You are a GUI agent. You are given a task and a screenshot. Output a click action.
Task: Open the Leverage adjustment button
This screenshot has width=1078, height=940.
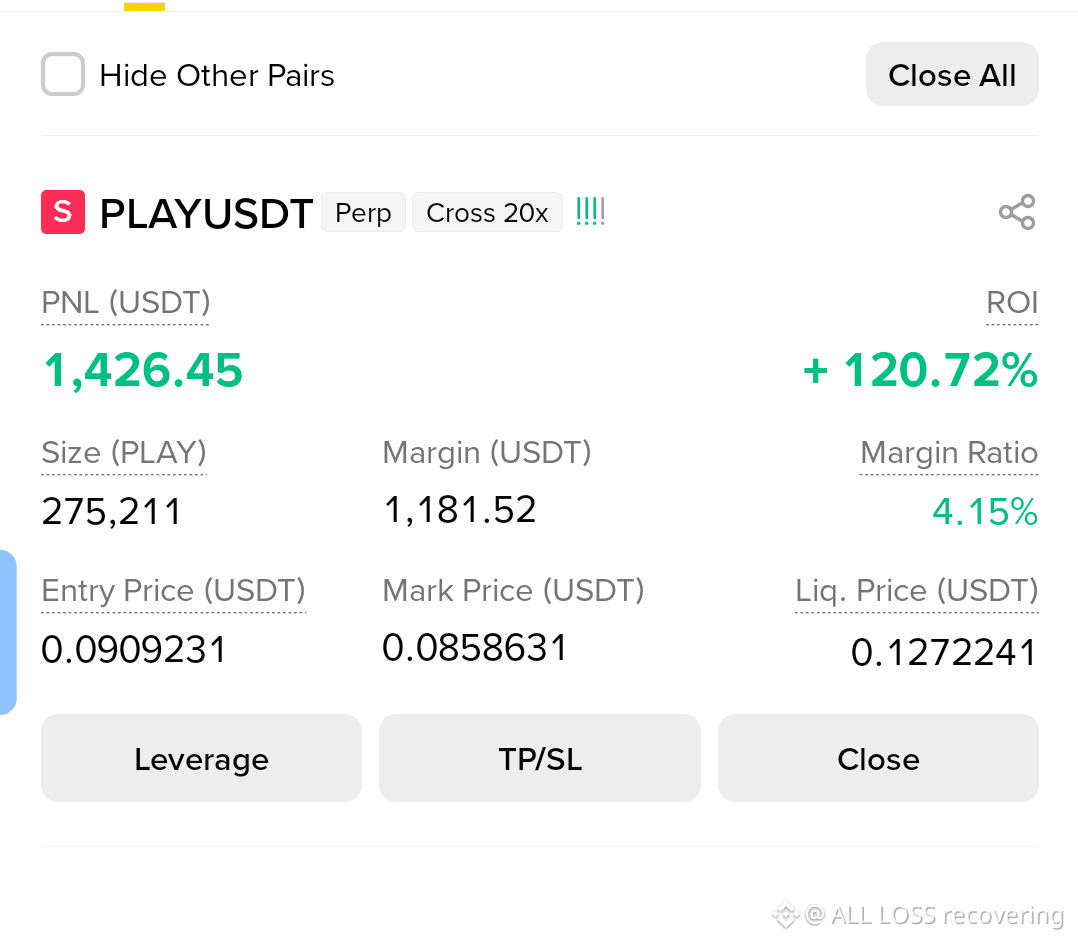[201, 758]
